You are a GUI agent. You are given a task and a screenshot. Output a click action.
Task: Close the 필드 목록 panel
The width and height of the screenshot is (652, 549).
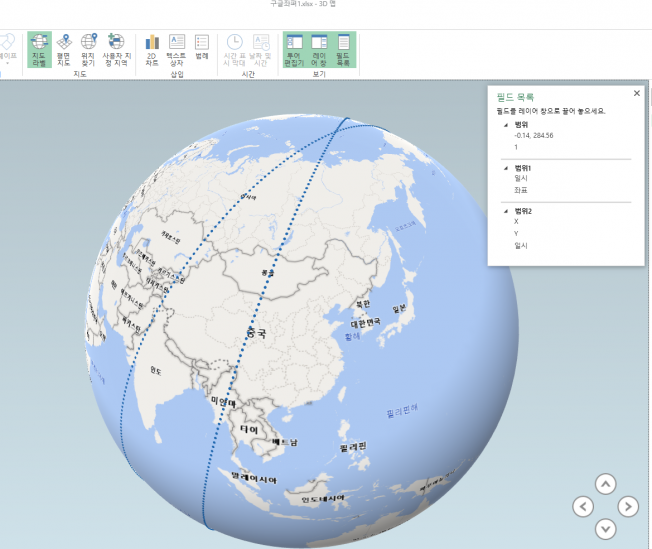(637, 93)
